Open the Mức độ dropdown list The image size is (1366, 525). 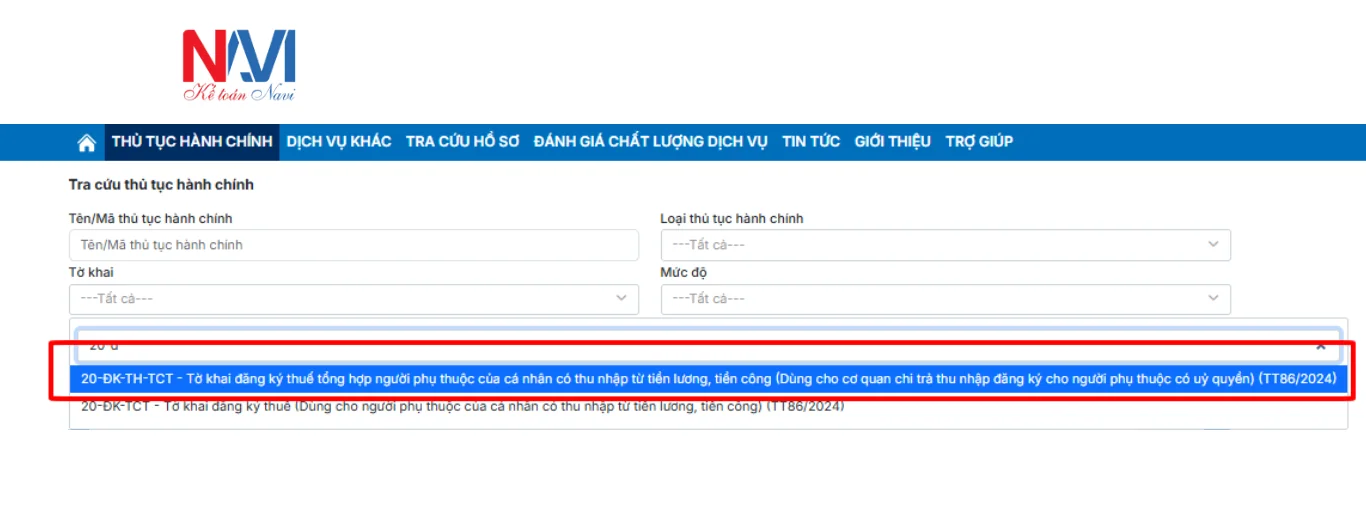[x=944, y=299]
